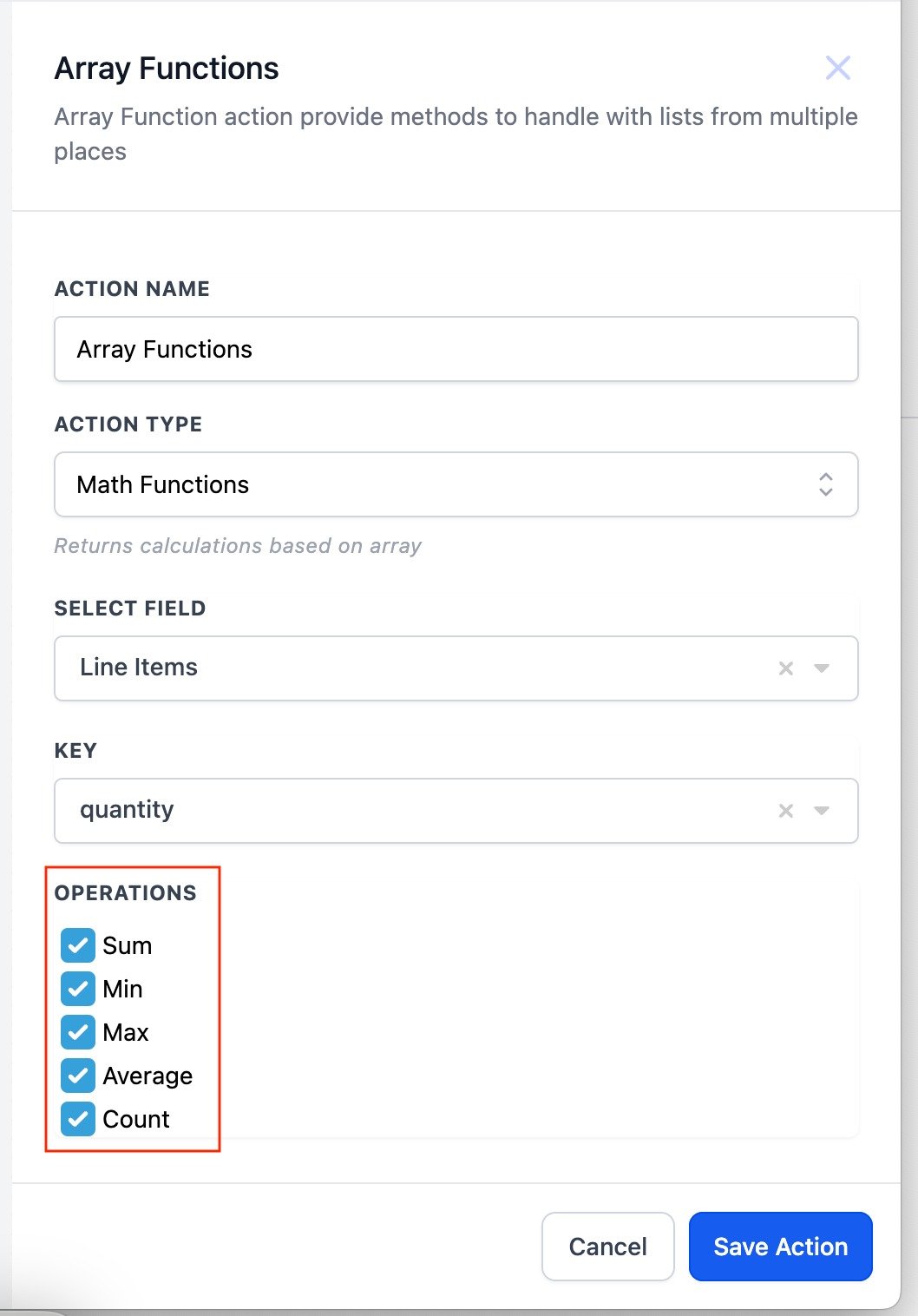The image size is (918, 1316).
Task: Open the Select Field dropdown arrow
Action: (822, 668)
